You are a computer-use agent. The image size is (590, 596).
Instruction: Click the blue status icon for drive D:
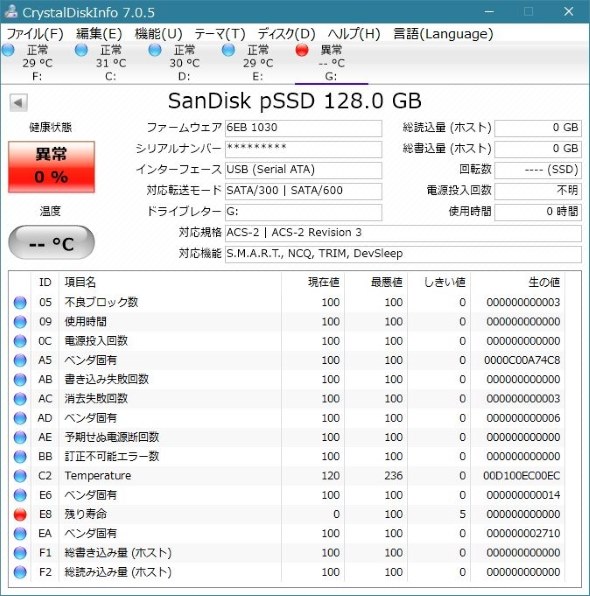[x=155, y=50]
